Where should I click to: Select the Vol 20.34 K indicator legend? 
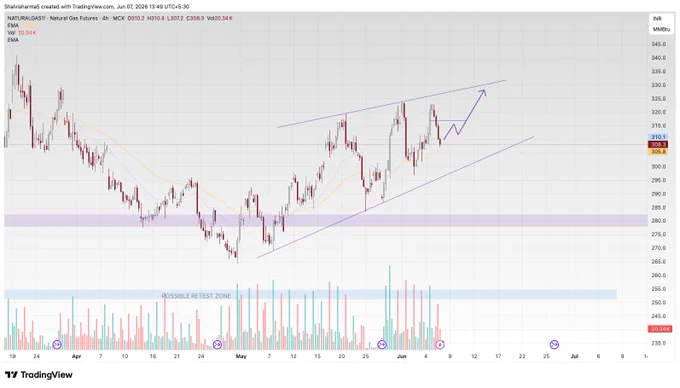tap(22, 33)
